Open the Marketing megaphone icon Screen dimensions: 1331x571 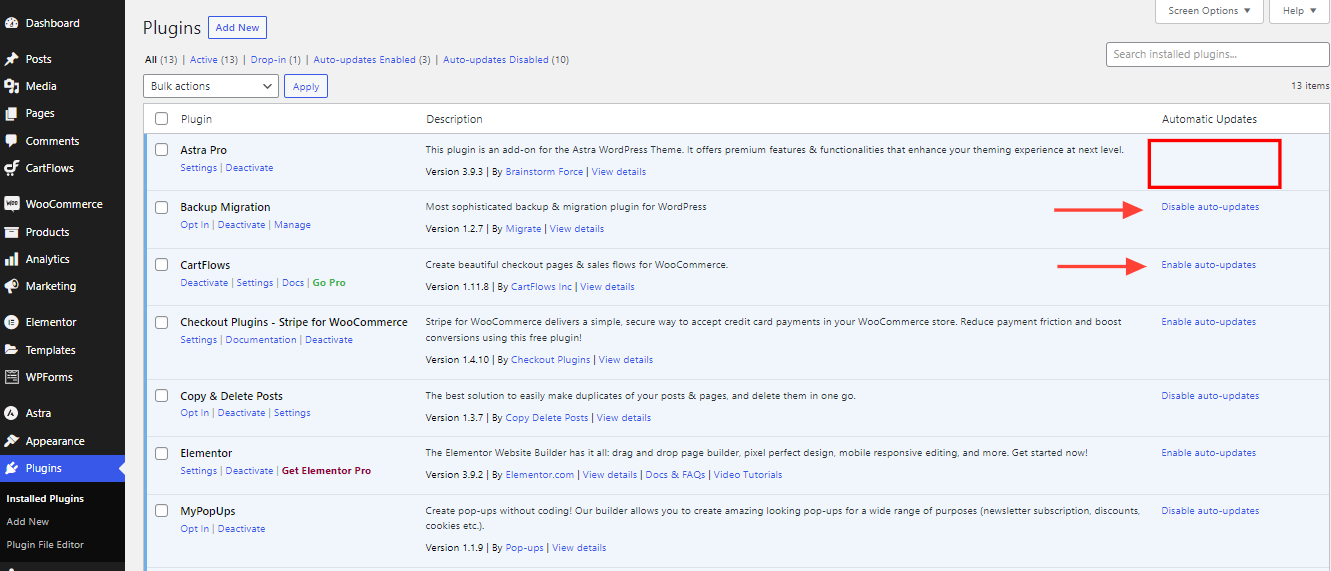[x=12, y=286]
